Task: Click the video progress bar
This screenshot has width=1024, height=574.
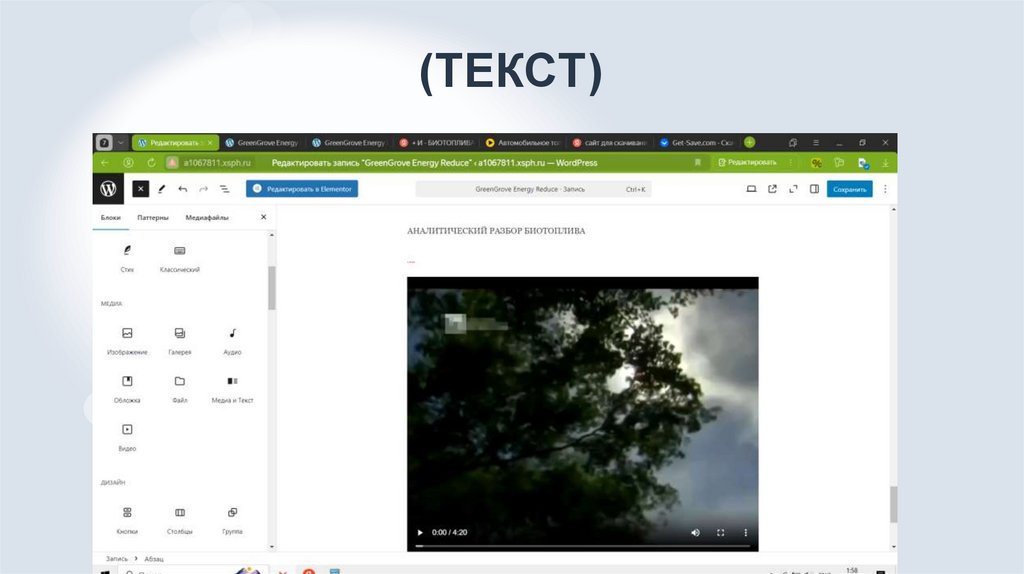Action: [x=583, y=545]
